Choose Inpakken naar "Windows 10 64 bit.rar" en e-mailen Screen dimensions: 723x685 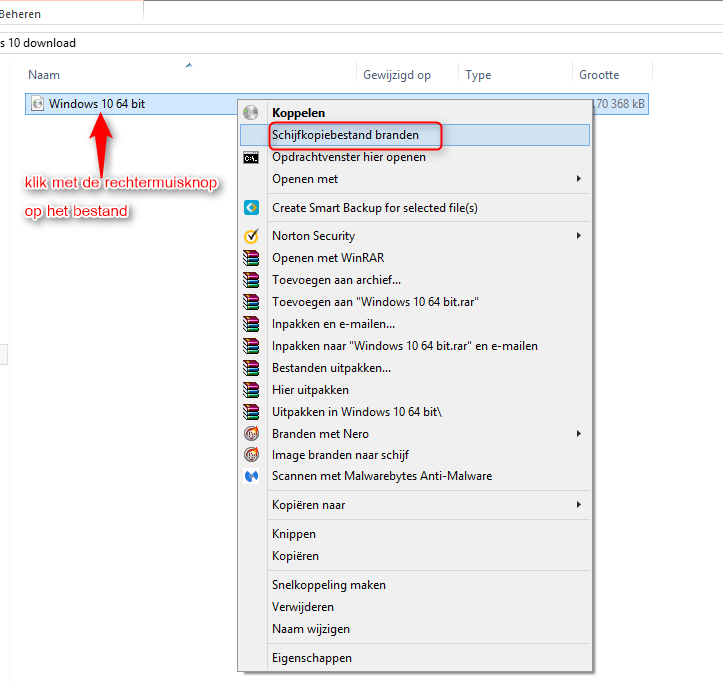click(415, 346)
